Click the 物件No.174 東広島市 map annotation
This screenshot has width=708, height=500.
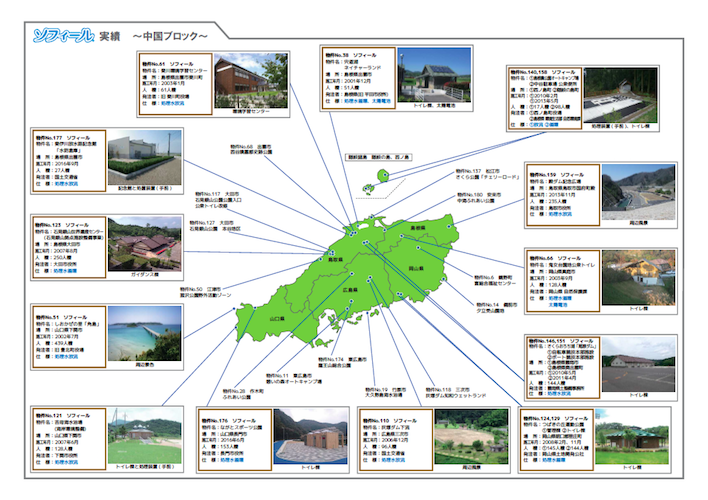click(332, 361)
